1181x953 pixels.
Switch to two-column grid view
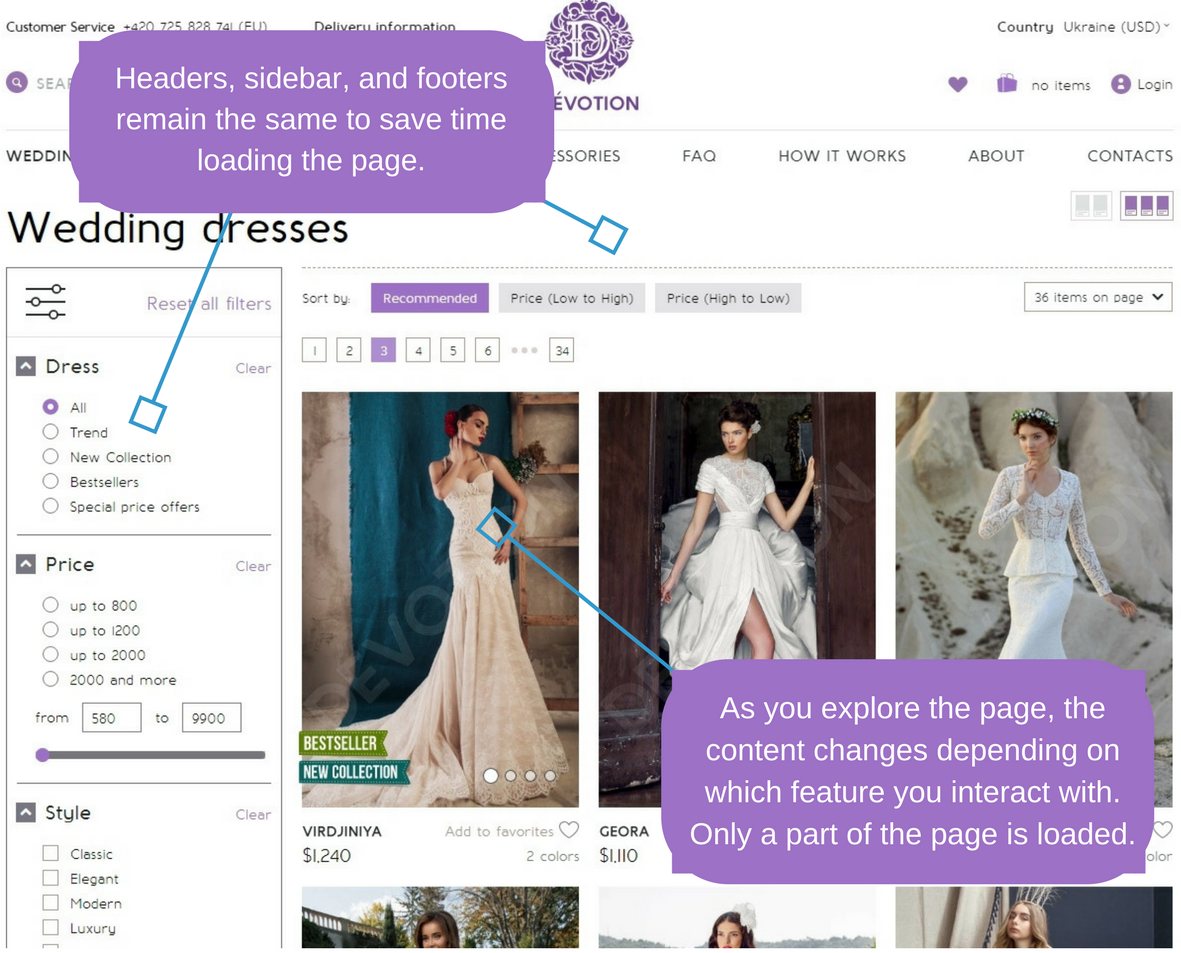tap(1090, 206)
